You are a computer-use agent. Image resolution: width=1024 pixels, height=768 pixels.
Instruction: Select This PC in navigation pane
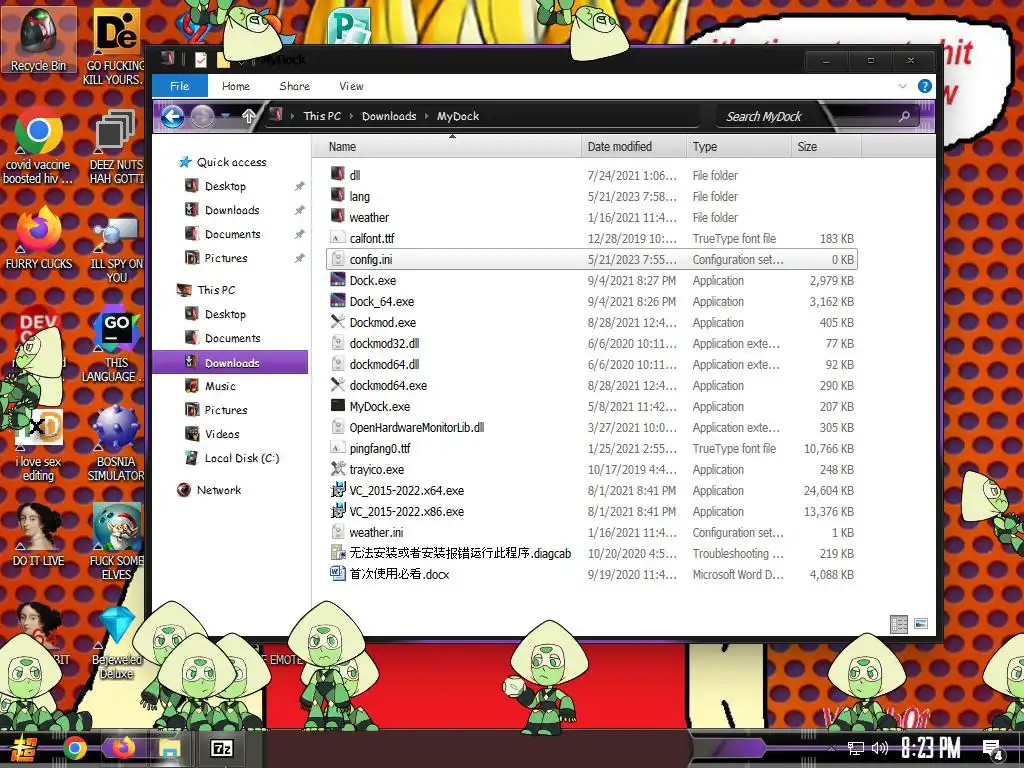[x=216, y=290]
